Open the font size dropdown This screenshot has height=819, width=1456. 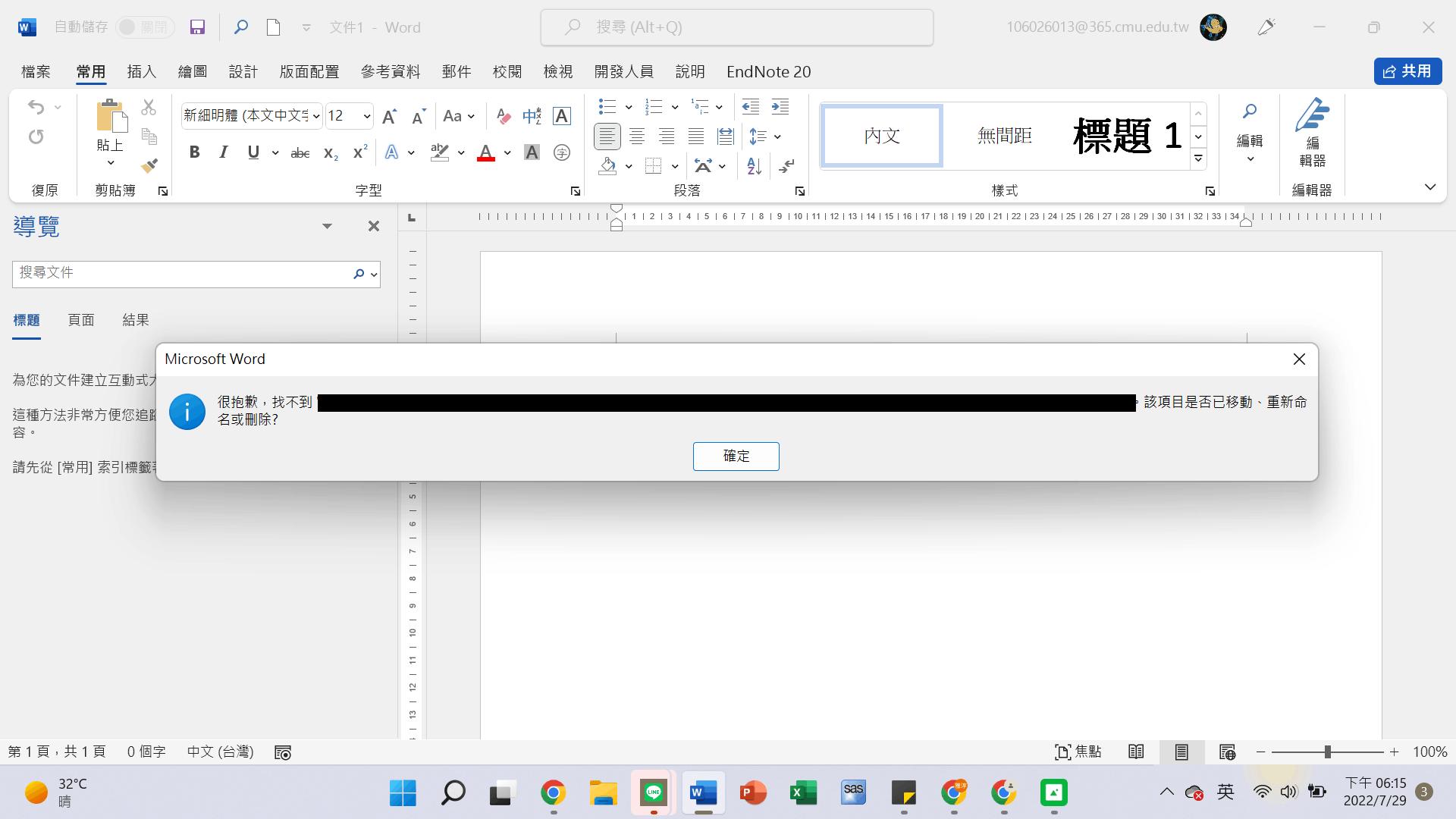[367, 116]
